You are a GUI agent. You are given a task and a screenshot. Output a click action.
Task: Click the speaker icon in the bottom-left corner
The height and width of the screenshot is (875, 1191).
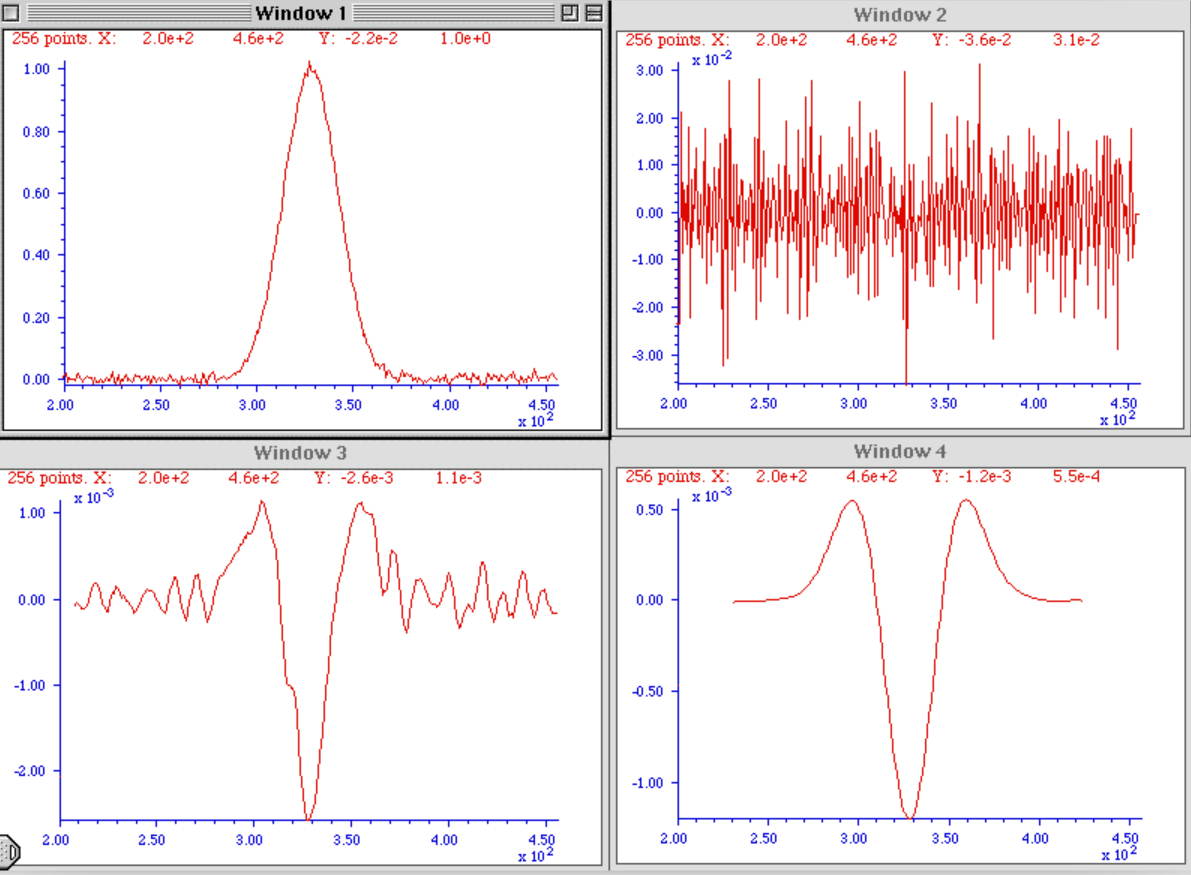[x=8, y=852]
